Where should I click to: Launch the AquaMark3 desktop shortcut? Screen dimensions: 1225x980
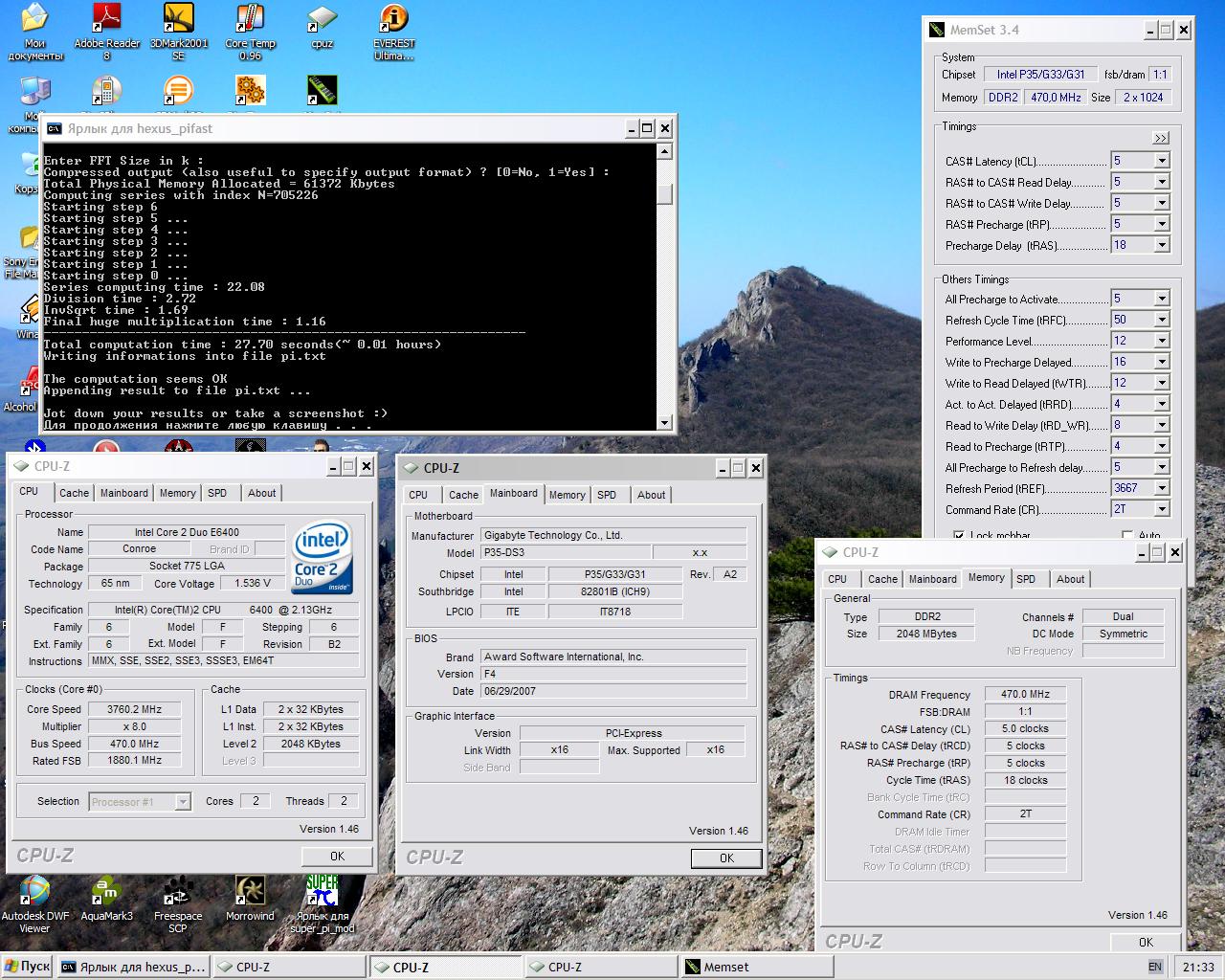(x=106, y=898)
